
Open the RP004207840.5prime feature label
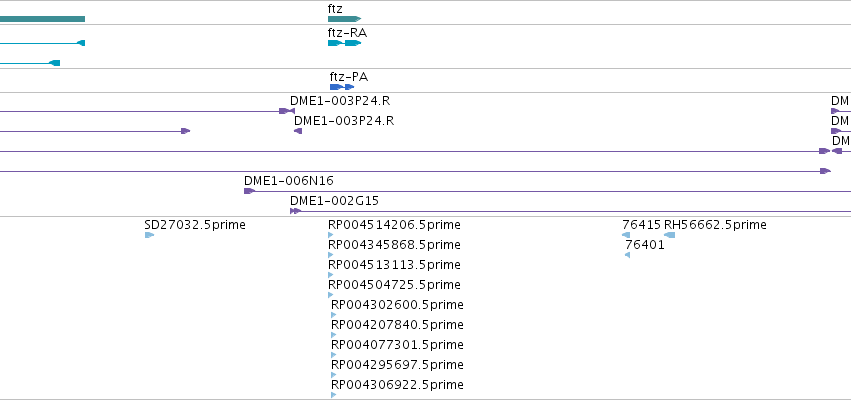tap(397, 325)
